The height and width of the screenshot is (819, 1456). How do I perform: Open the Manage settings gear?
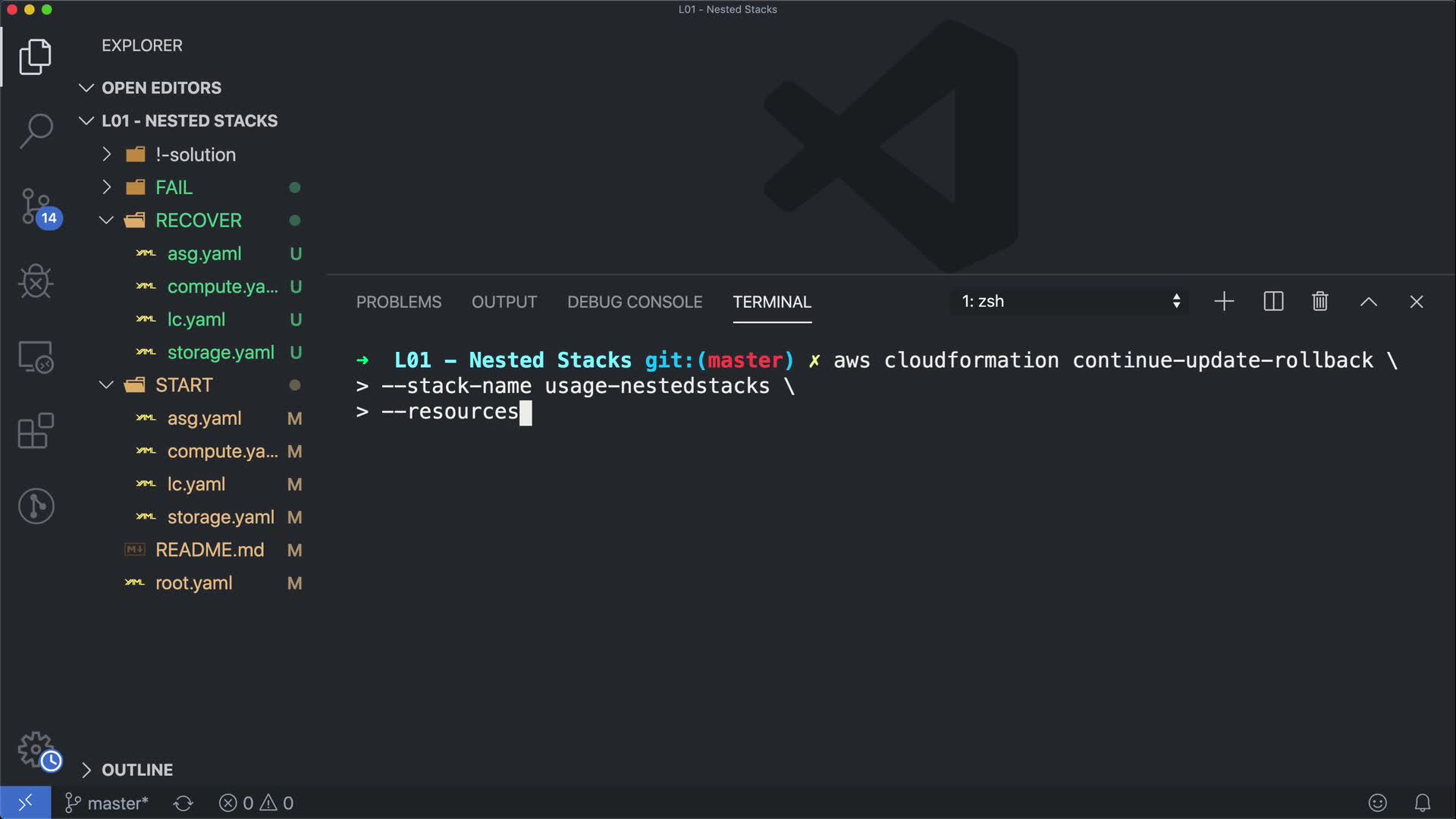[x=36, y=749]
